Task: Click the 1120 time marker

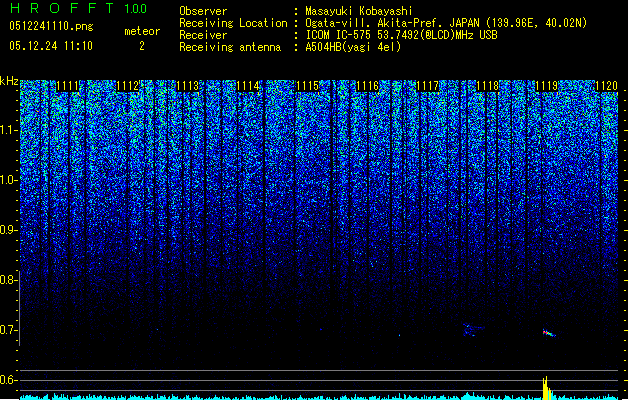Action: [x=607, y=86]
